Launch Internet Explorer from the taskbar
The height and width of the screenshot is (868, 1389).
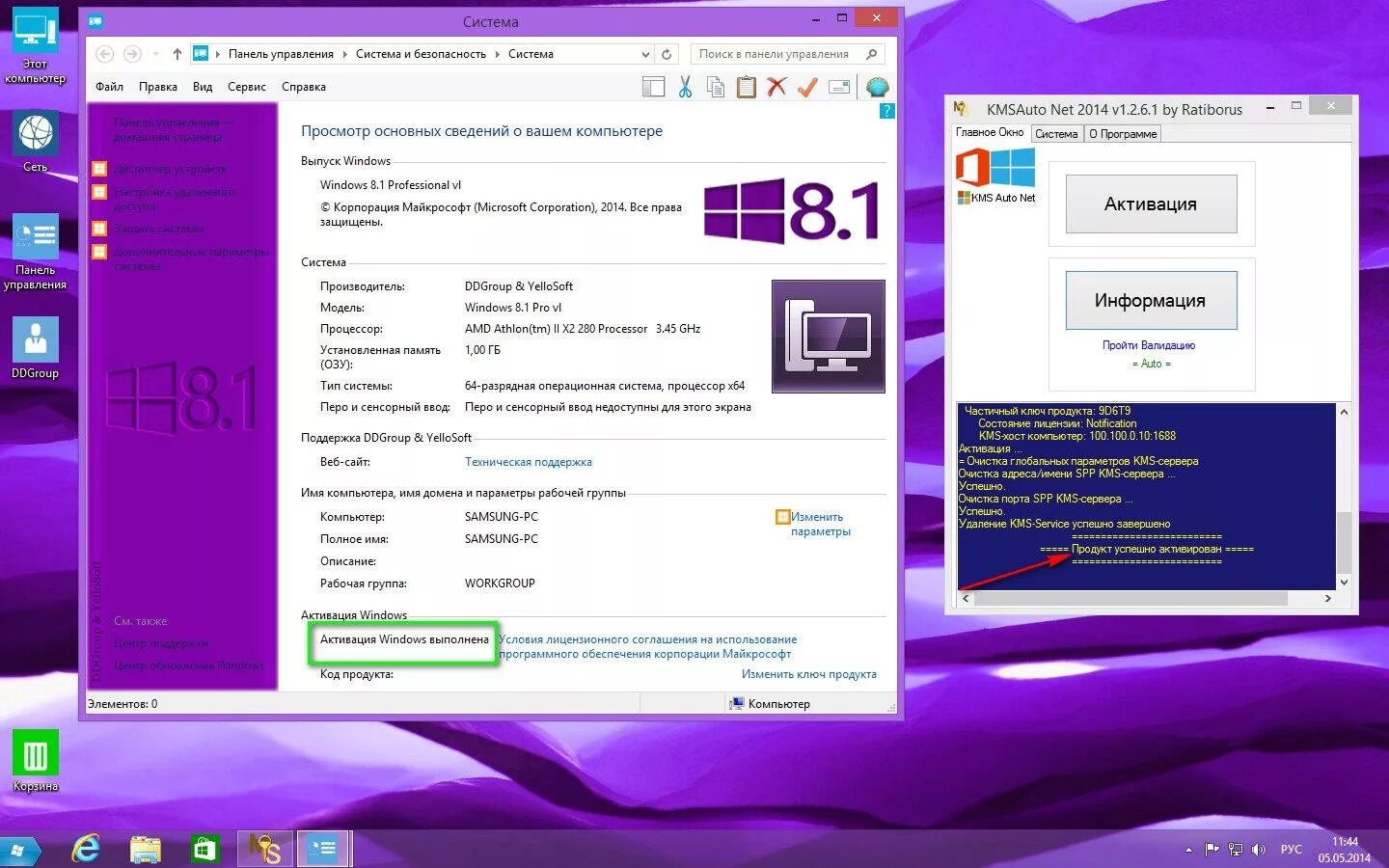coord(86,850)
